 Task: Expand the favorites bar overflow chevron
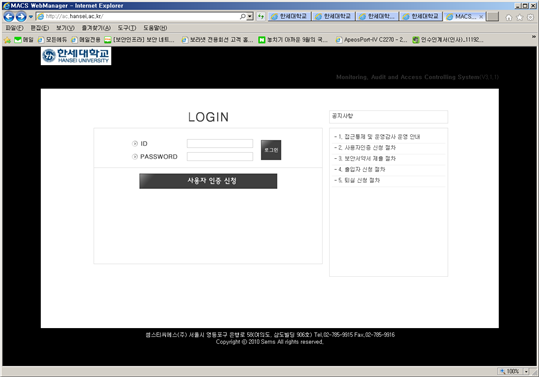(534, 36)
